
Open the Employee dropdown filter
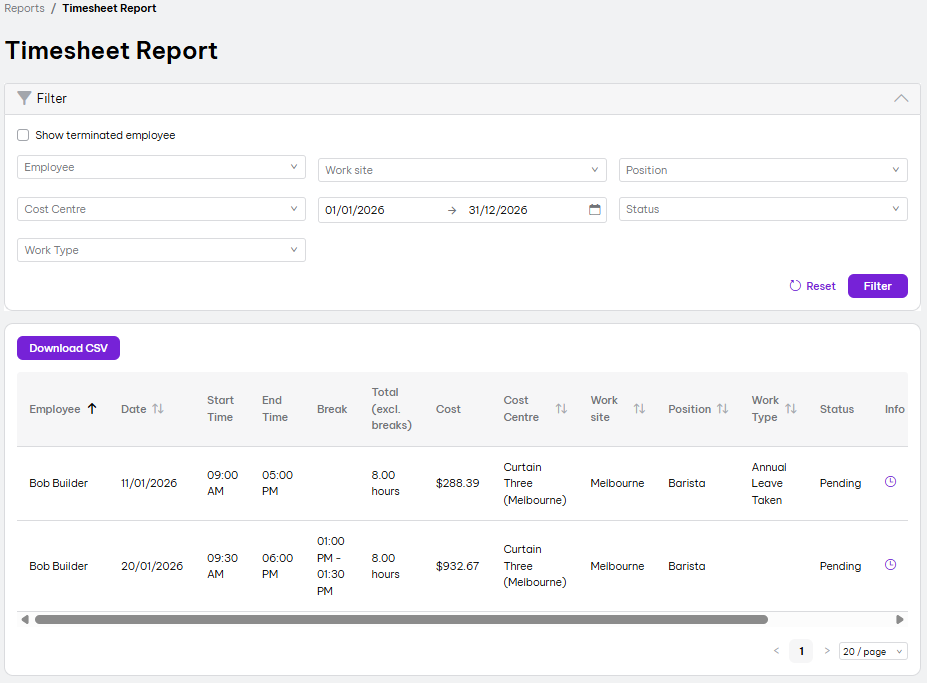[161, 167]
